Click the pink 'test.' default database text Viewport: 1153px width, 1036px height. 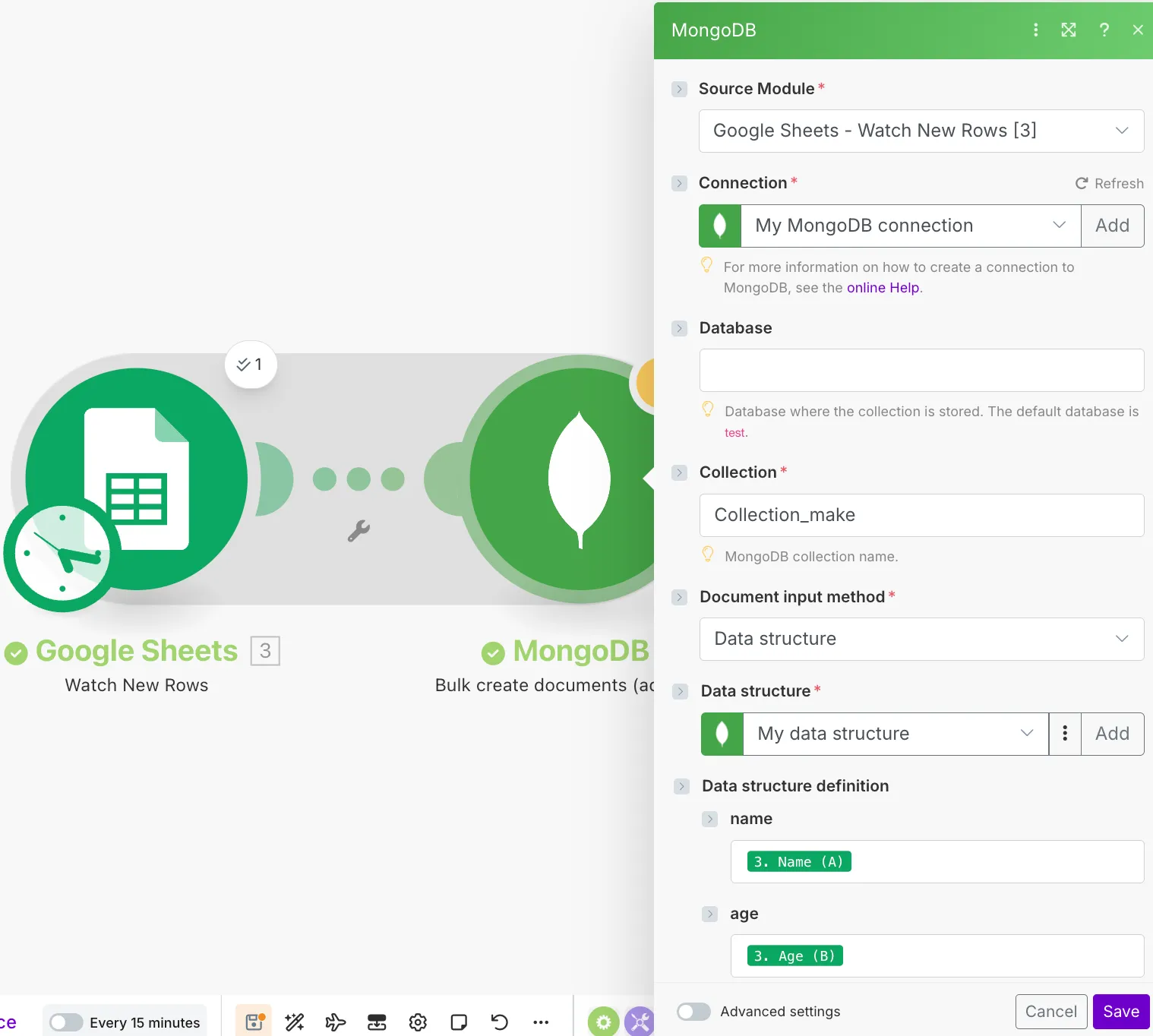736,433
